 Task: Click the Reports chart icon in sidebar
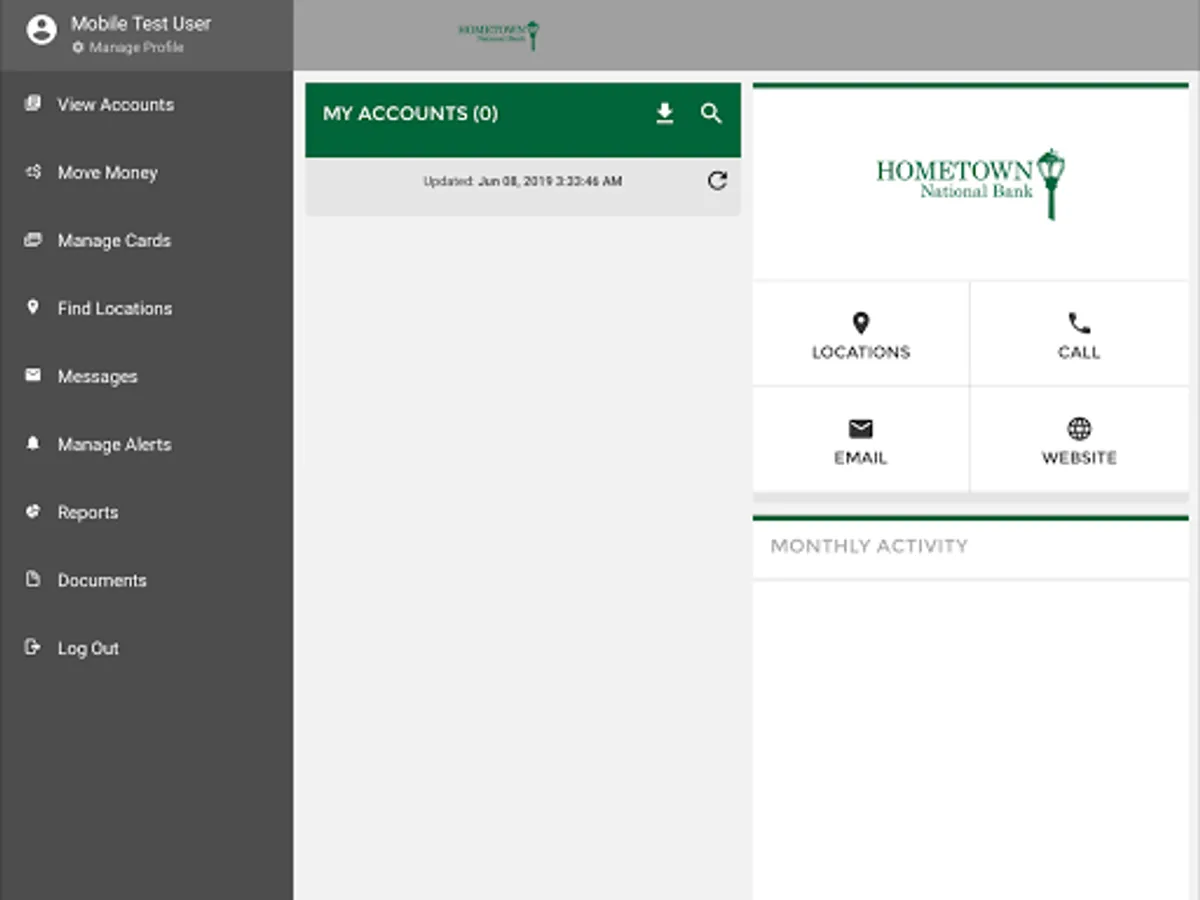coord(33,512)
